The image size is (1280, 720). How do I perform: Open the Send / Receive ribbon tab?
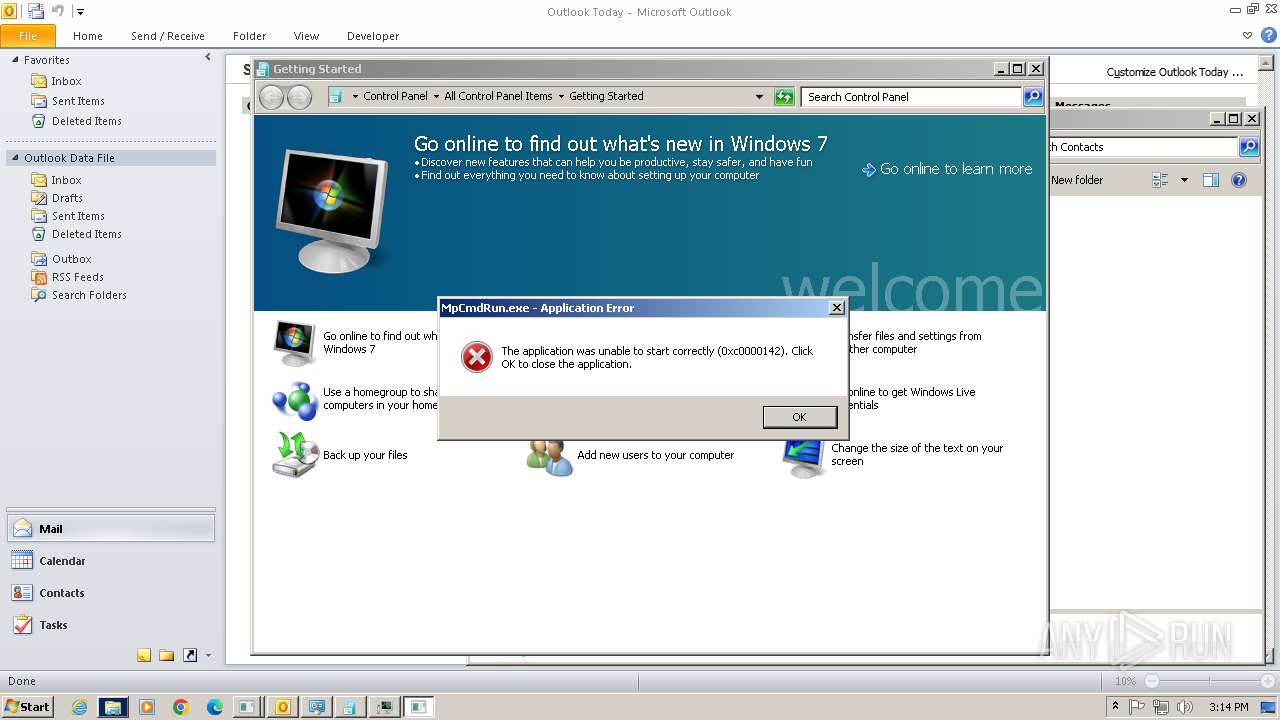pyautogui.click(x=168, y=36)
